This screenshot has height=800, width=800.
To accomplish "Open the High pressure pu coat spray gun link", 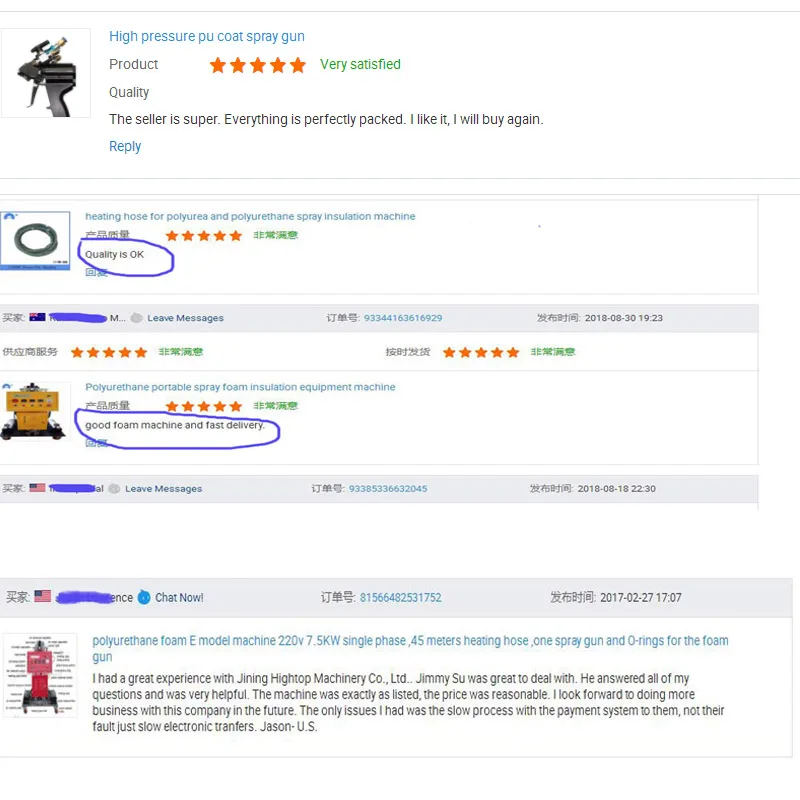I will click(x=207, y=37).
